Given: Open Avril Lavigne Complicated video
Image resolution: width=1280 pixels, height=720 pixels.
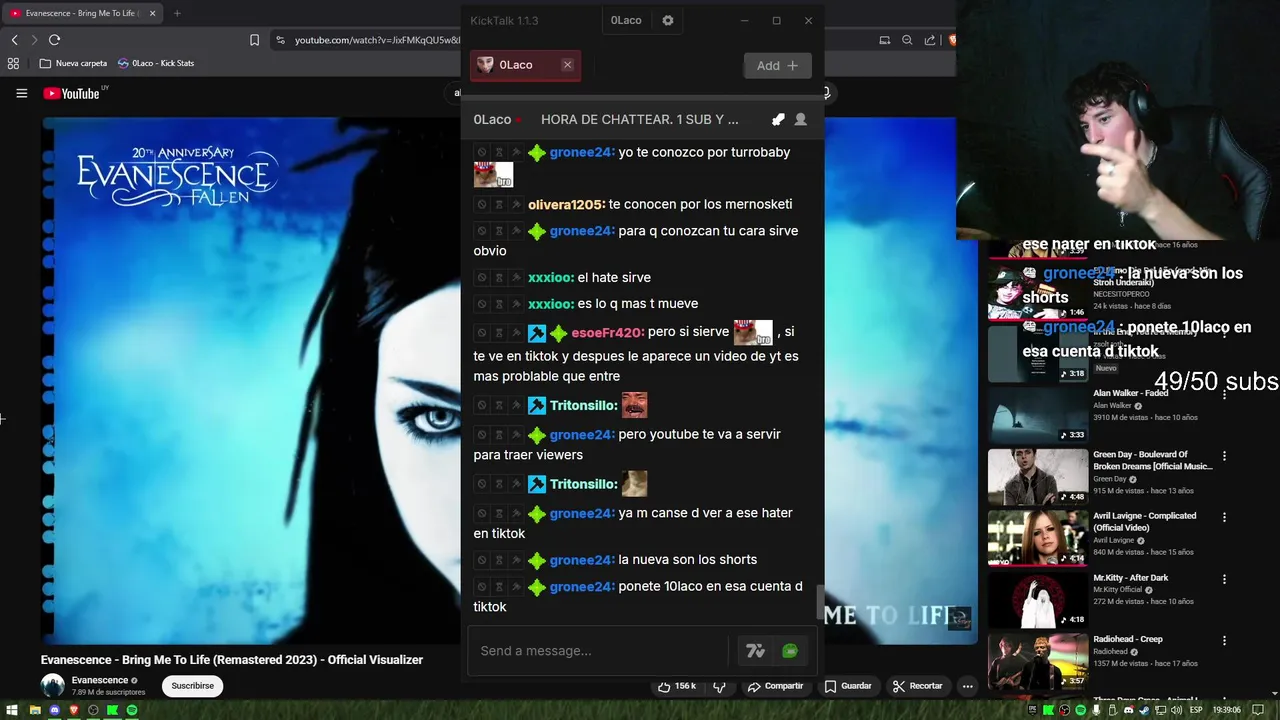Looking at the screenshot, I should (1144, 521).
